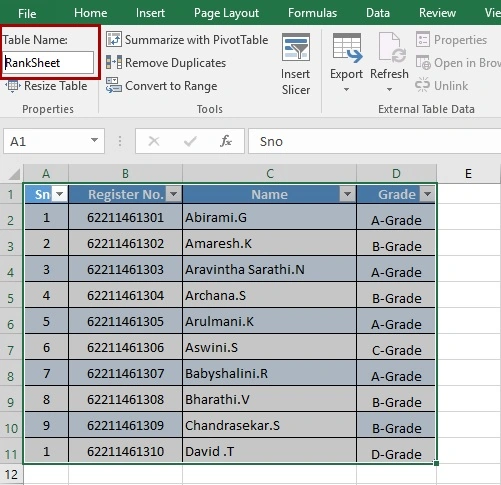Click the Resize Table icon
The height and width of the screenshot is (485, 501).
(x=13, y=86)
